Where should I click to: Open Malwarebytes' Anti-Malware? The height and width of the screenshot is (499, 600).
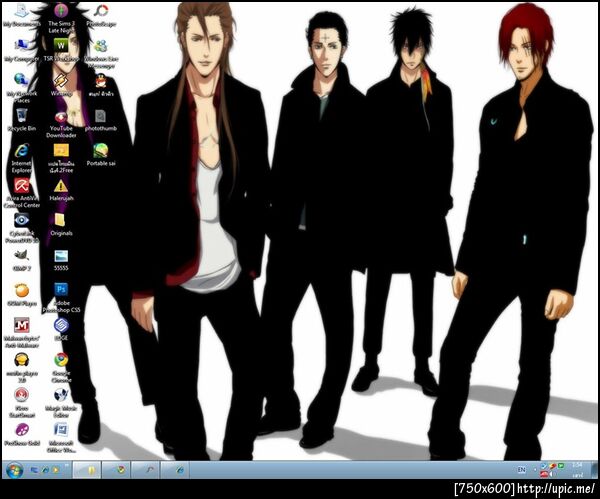click(22, 332)
